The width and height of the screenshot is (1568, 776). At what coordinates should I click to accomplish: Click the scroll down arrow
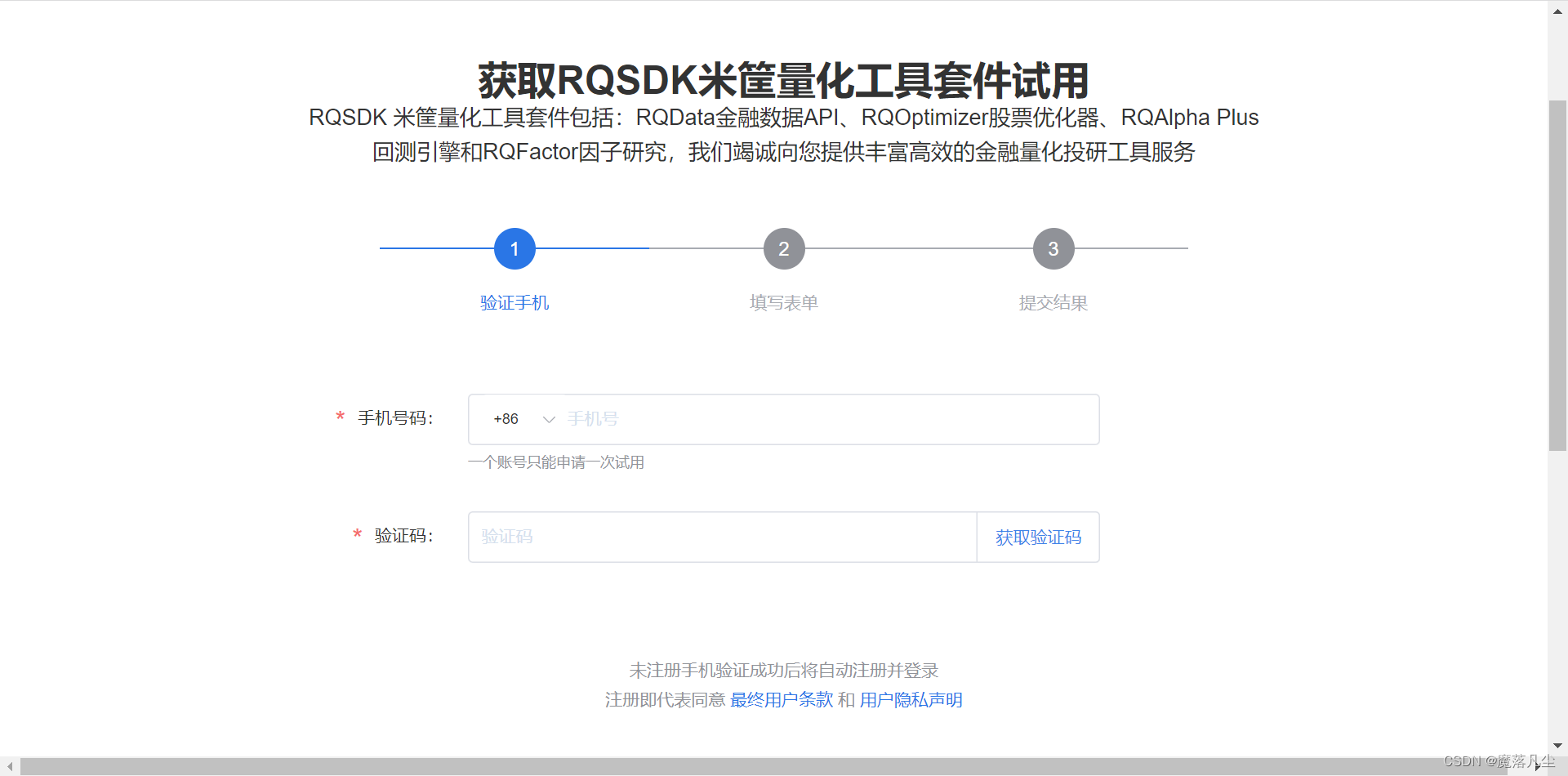[1557, 746]
